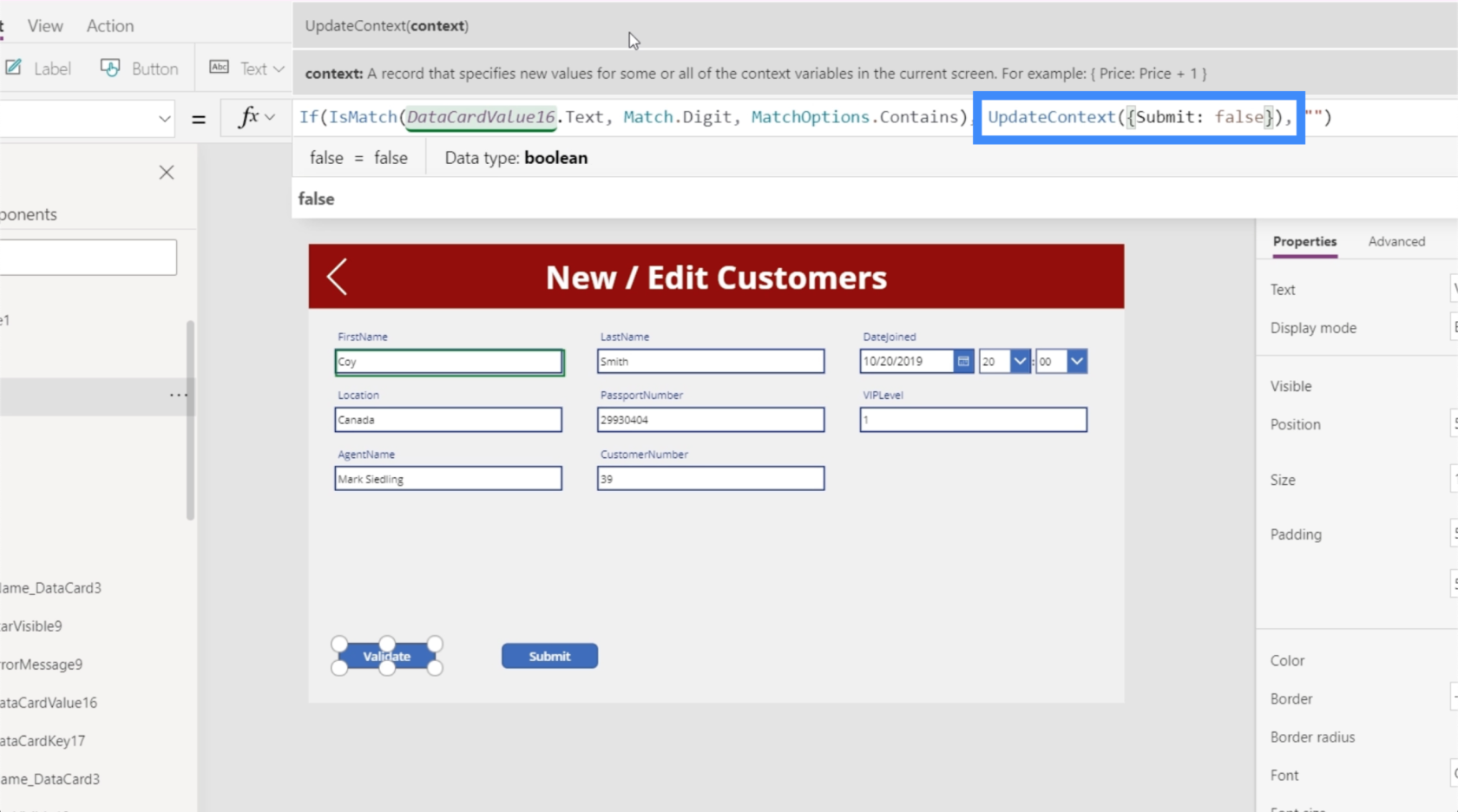
Task: Click the Data type boolean indicator
Action: pyautogui.click(x=516, y=158)
